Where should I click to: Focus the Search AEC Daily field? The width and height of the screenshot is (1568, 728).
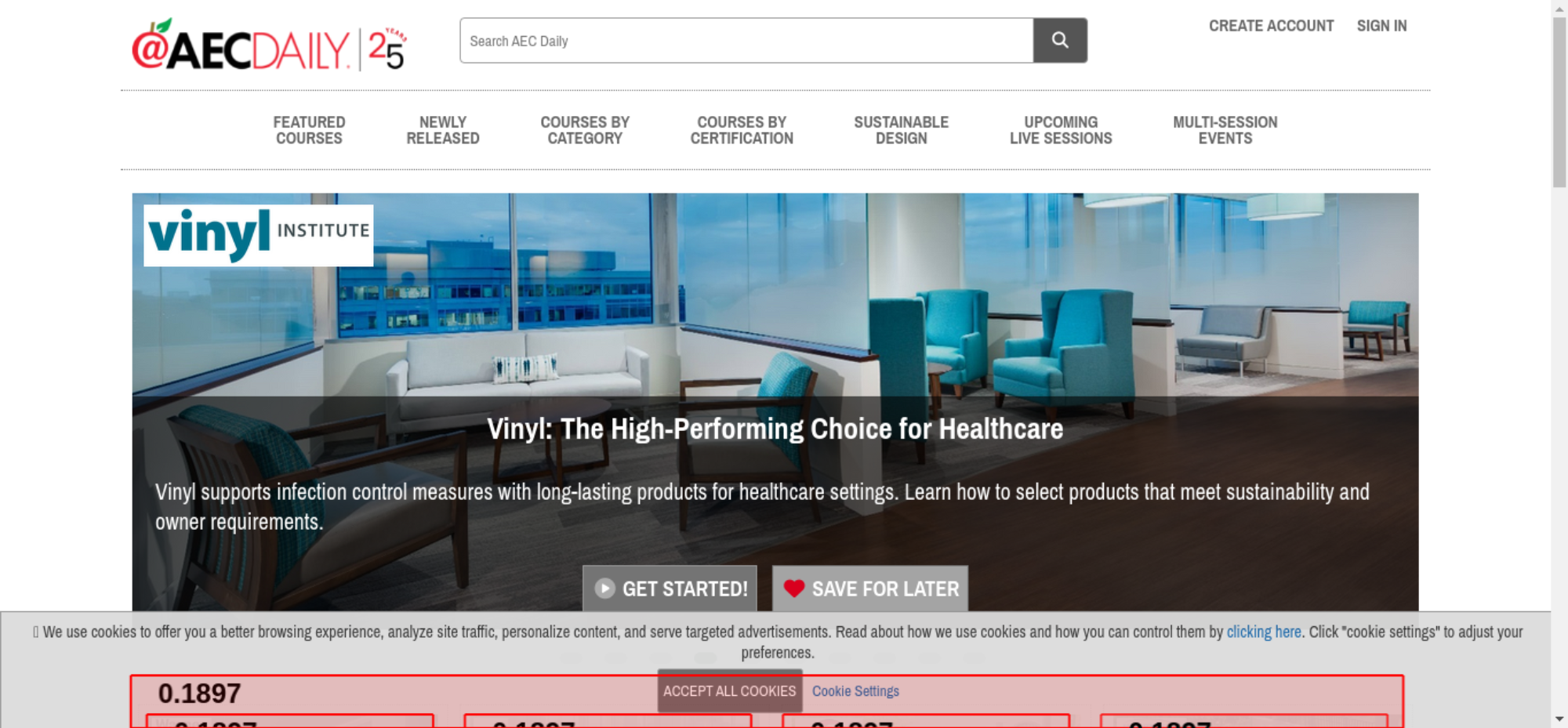click(746, 40)
